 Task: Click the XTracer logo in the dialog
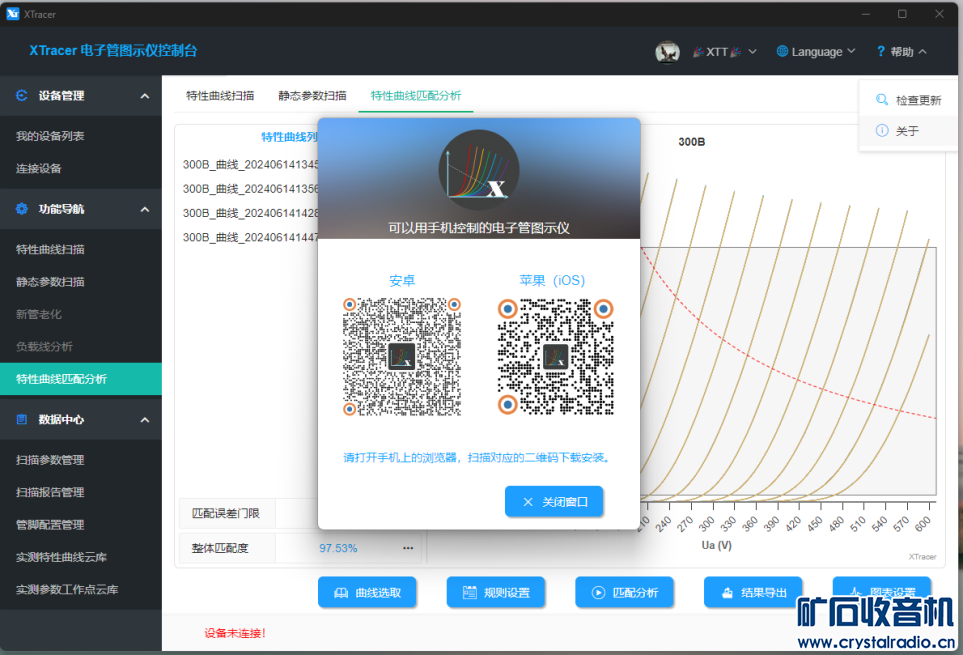pyautogui.click(x=478, y=170)
